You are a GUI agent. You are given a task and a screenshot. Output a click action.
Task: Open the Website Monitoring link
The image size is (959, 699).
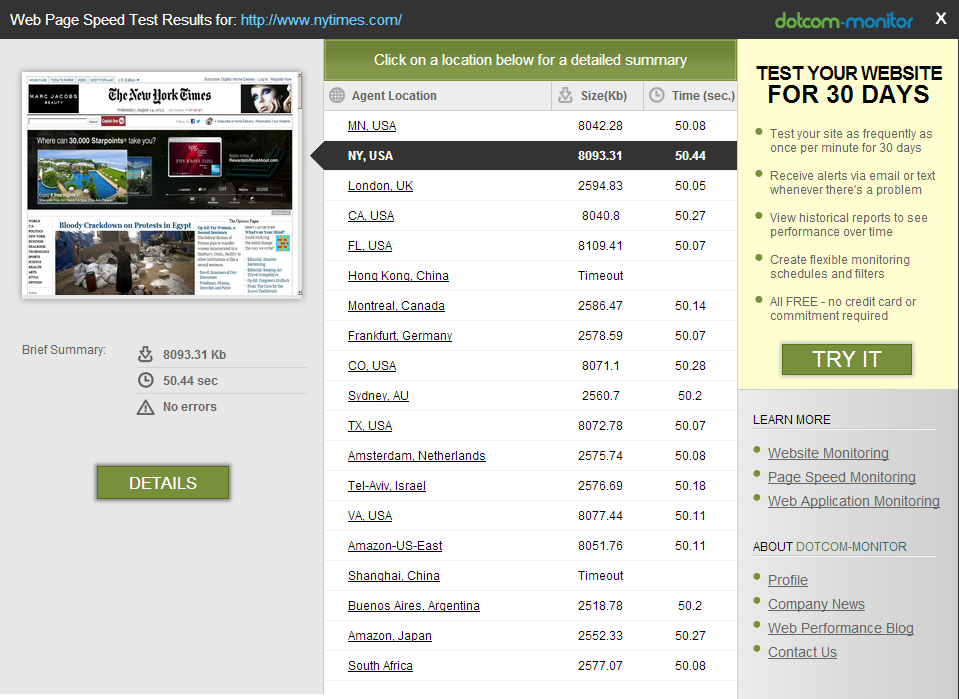click(x=828, y=453)
